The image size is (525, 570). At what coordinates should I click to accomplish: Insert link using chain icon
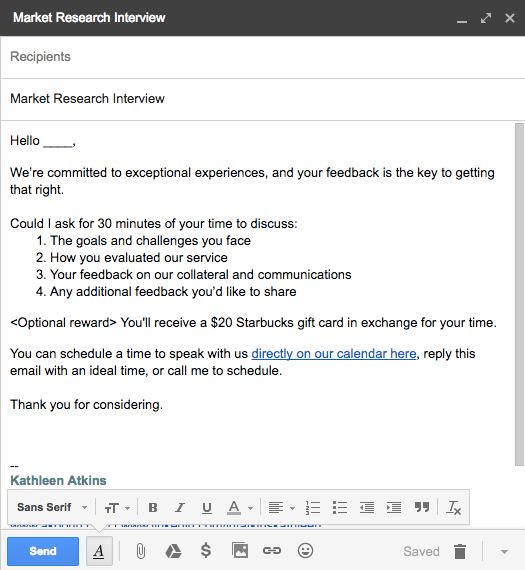click(272, 551)
